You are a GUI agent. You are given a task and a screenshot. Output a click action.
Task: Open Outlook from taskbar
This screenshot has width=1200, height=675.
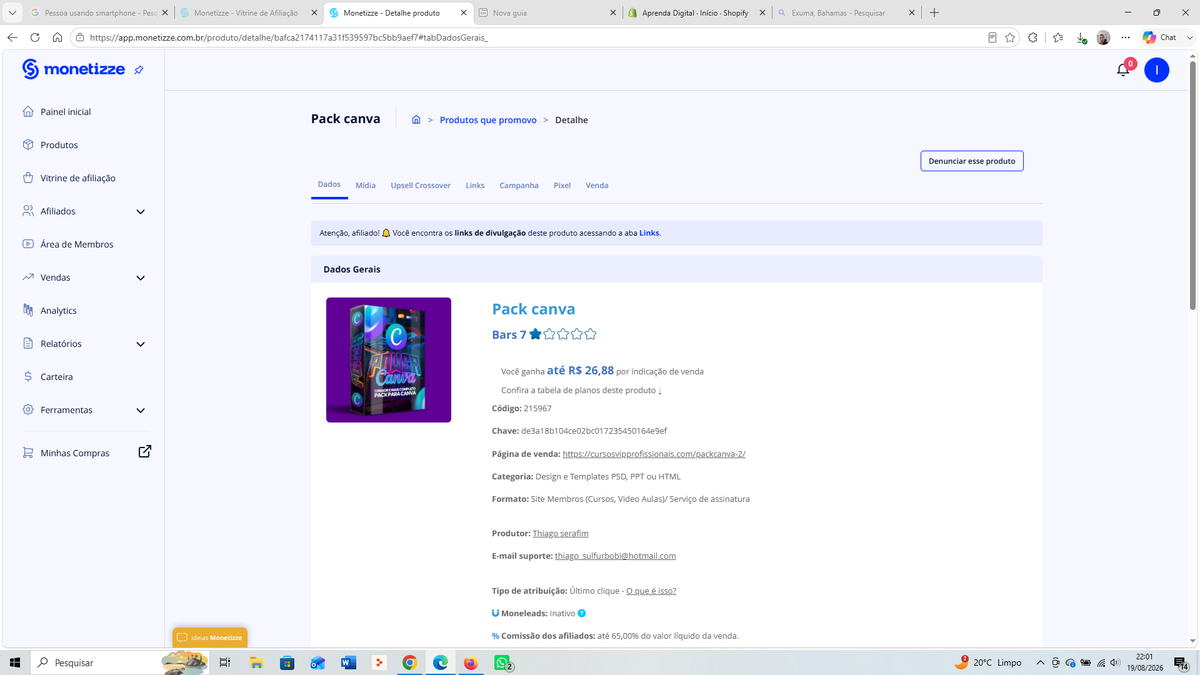pyautogui.click(x=317, y=662)
